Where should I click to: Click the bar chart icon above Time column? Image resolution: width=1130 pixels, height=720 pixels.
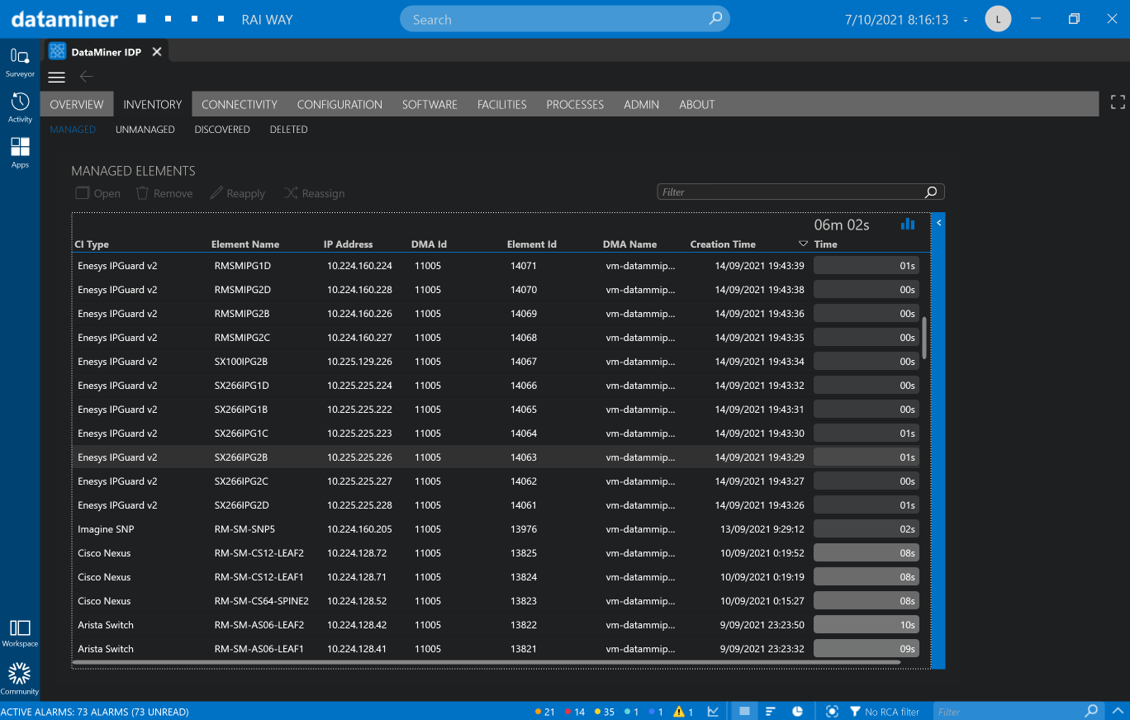(907, 224)
